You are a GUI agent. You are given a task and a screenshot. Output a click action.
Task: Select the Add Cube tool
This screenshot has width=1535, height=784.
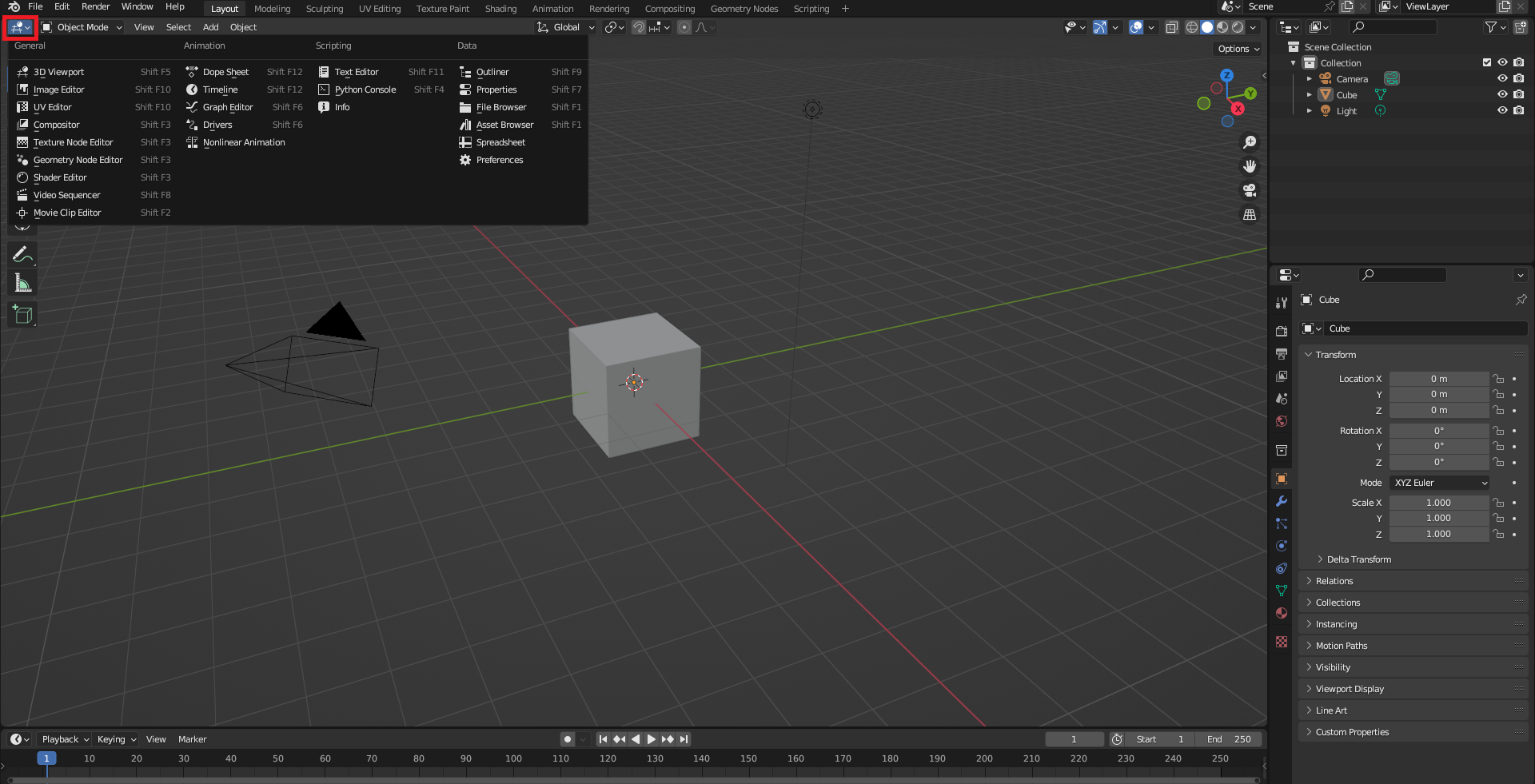pos(22,314)
